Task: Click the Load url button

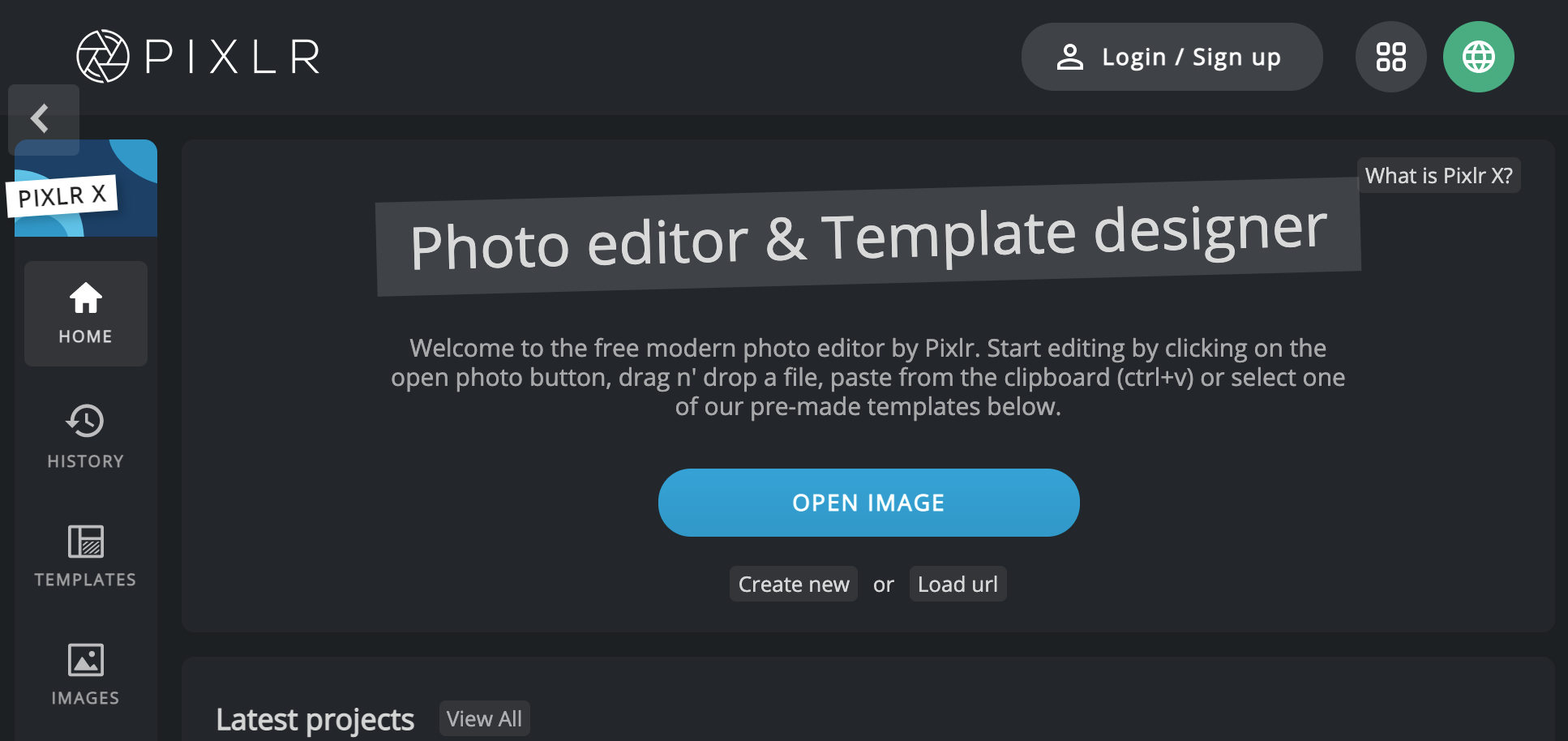Action: coord(958,585)
